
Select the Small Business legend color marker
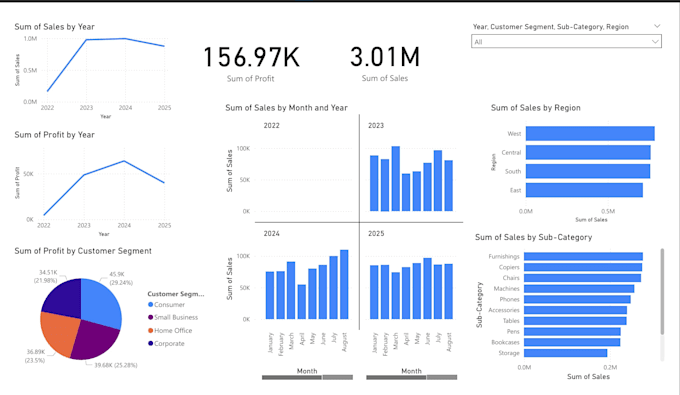[150, 317]
